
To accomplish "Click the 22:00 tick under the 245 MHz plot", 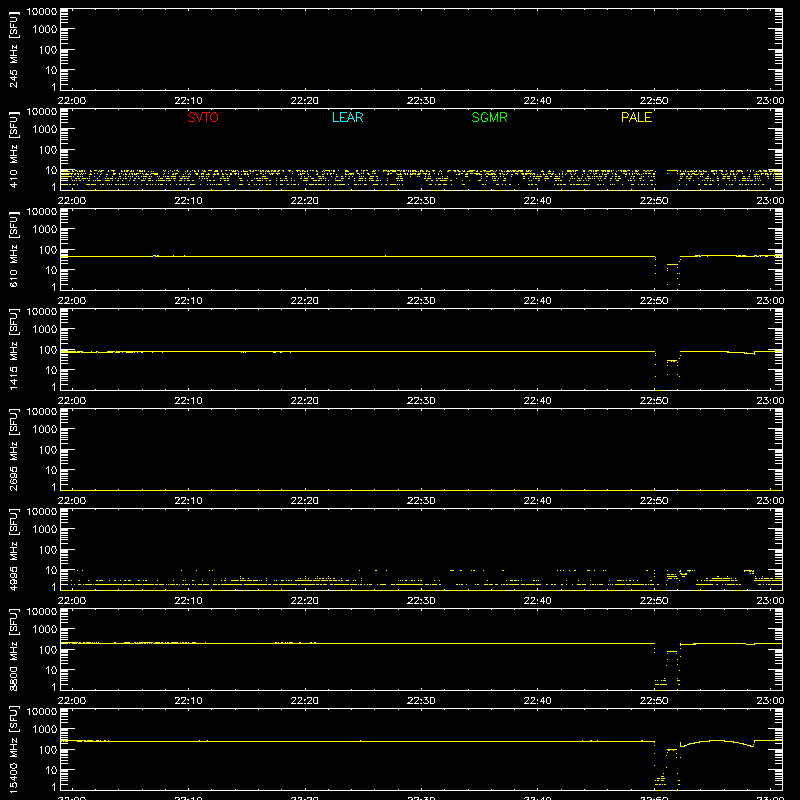I will coord(72,101).
